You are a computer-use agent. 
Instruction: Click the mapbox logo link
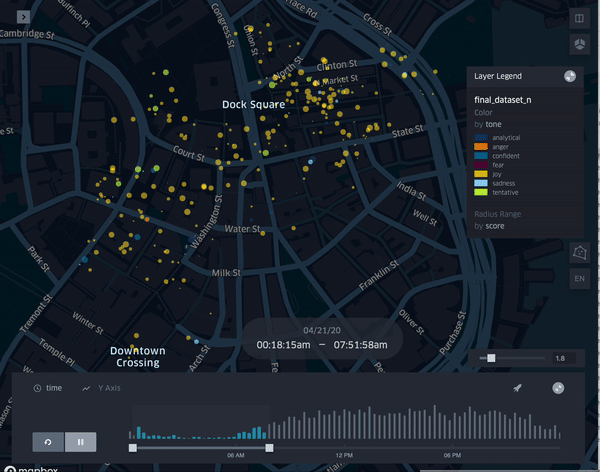(32, 469)
